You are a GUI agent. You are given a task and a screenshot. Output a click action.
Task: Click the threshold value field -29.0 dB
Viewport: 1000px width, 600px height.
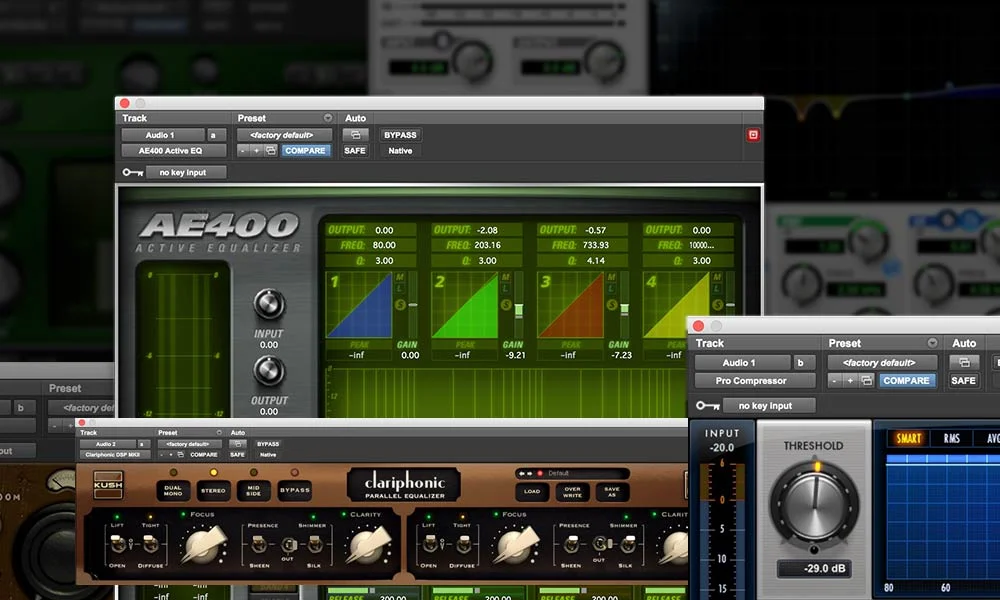814,568
